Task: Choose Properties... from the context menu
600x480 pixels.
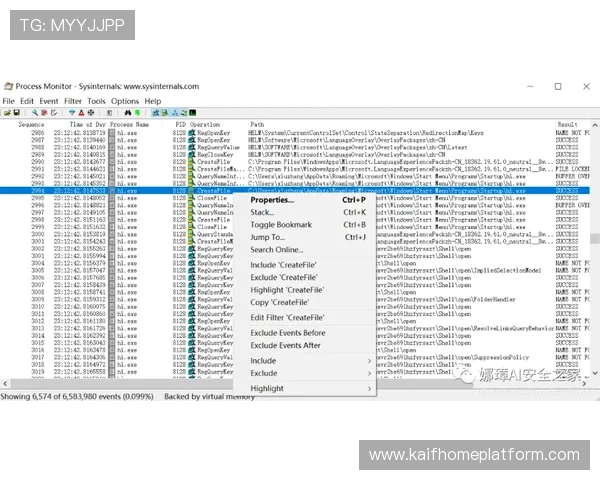Action: pos(272,199)
